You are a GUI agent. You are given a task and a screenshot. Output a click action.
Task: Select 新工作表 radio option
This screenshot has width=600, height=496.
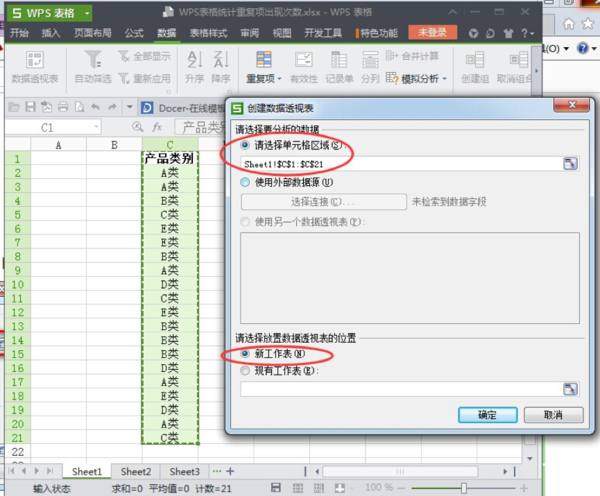[x=245, y=353]
